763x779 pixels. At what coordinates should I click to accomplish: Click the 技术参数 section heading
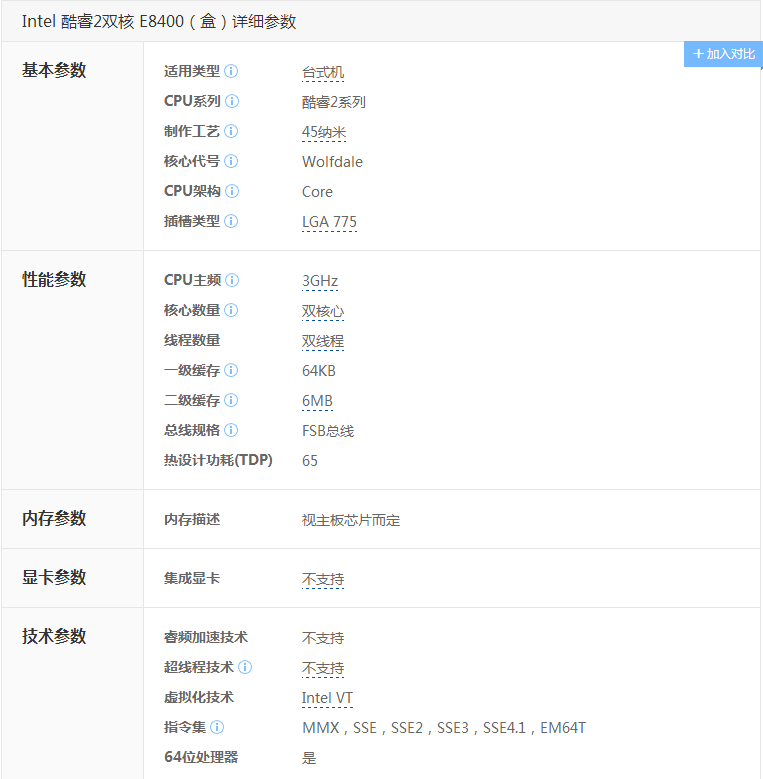pos(54,636)
